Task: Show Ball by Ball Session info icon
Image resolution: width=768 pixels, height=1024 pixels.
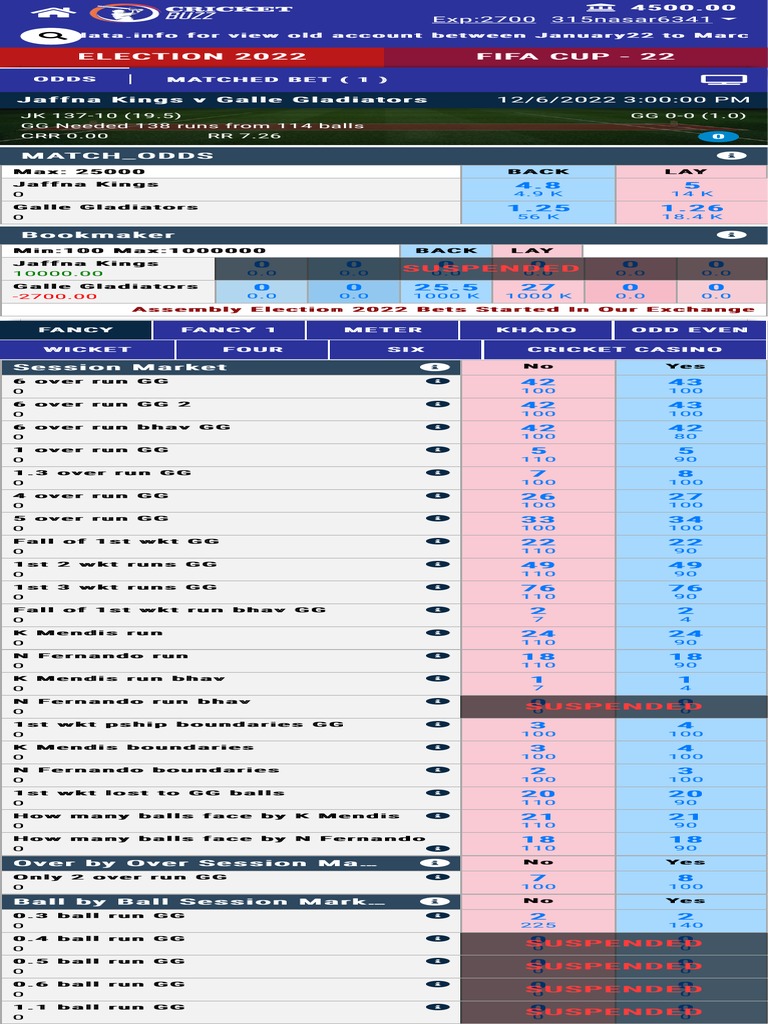Action: point(435,902)
